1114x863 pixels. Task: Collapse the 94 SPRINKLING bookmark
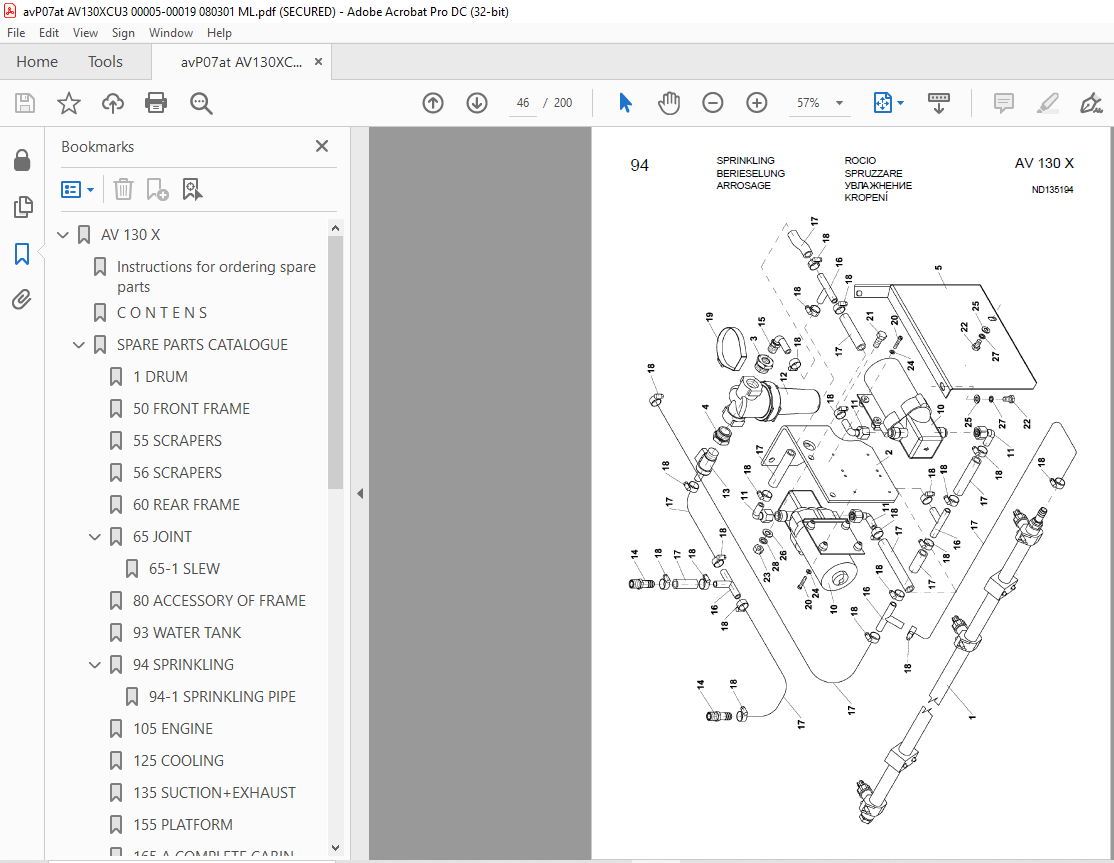tap(94, 665)
